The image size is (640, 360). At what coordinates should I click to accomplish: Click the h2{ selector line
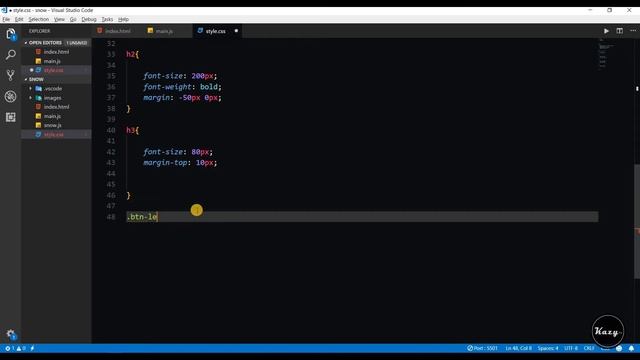(132, 54)
